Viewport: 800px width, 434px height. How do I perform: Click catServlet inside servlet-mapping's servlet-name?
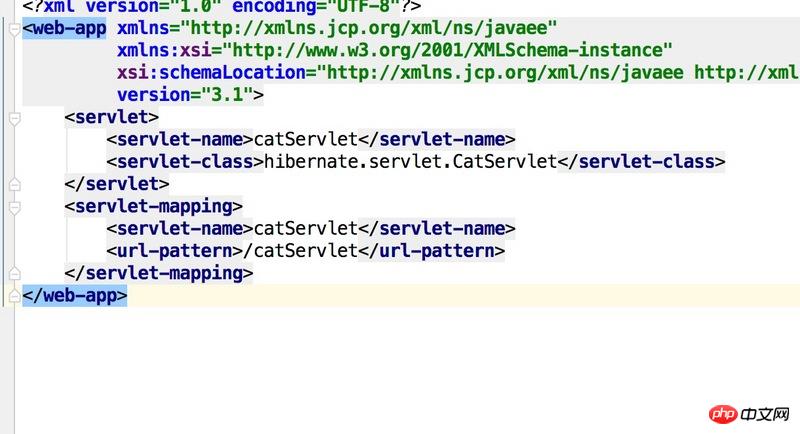click(x=306, y=228)
